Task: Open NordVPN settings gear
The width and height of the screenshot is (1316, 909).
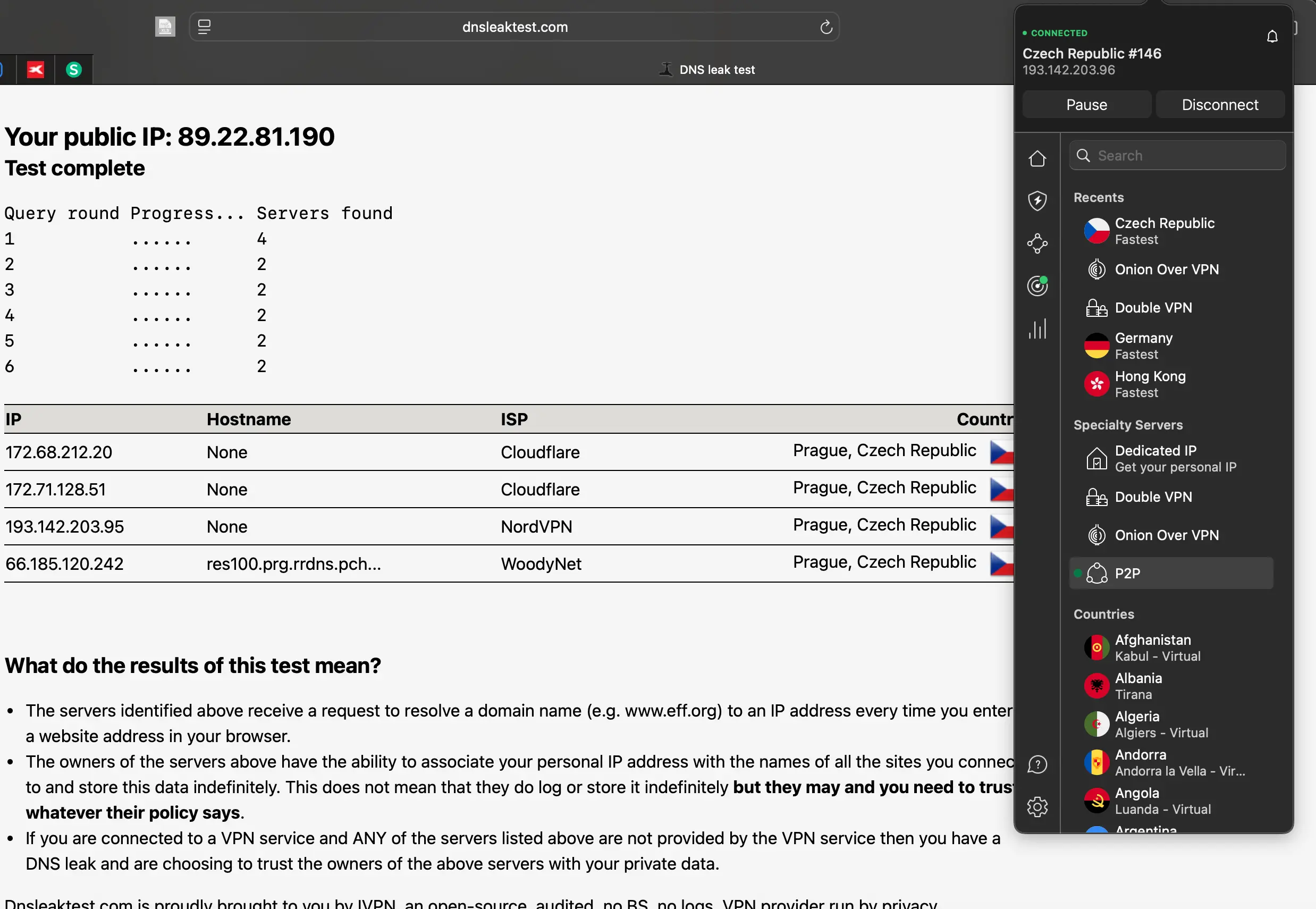Action: coord(1037,806)
